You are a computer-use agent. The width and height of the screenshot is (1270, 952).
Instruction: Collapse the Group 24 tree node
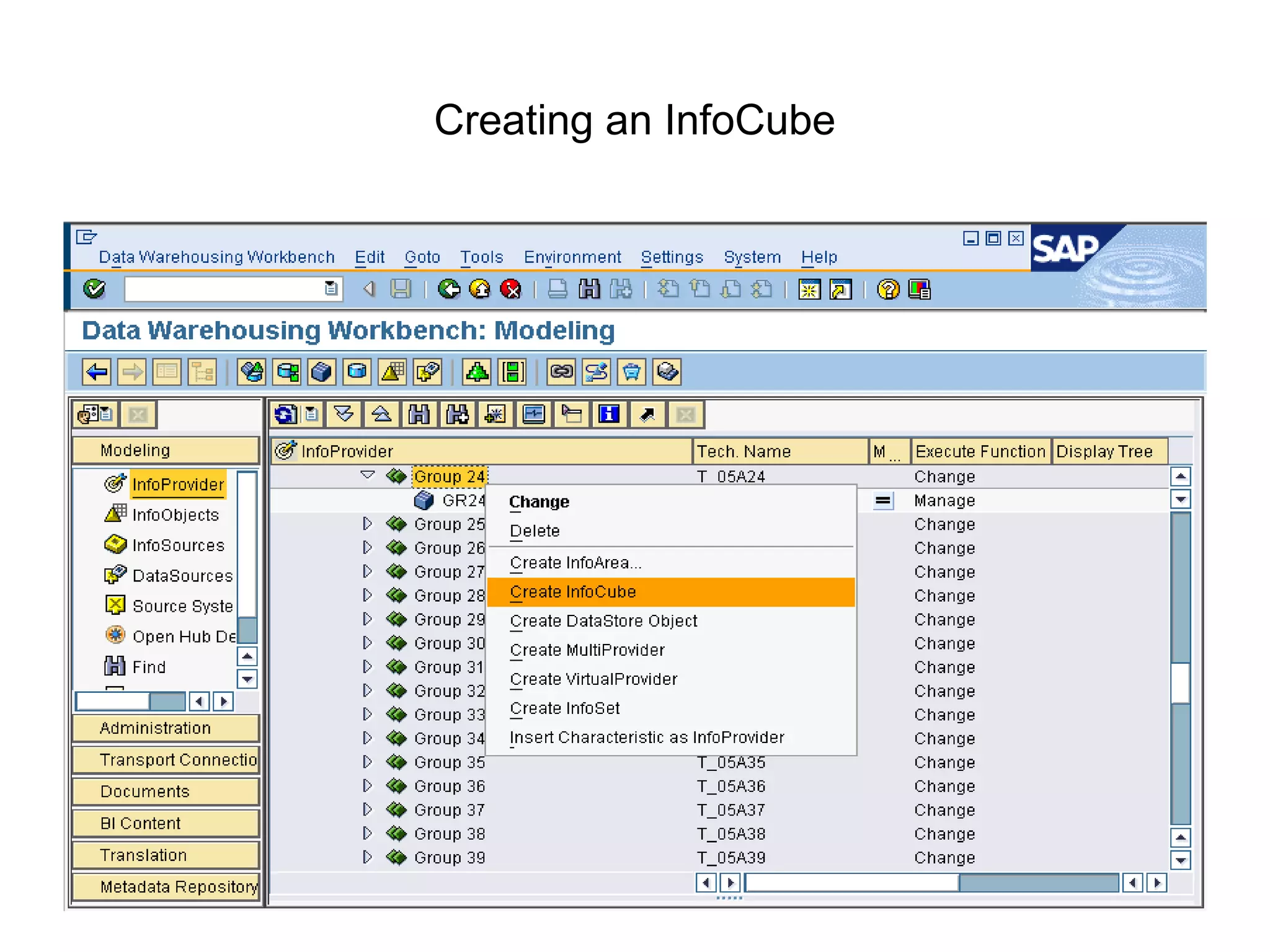point(368,475)
